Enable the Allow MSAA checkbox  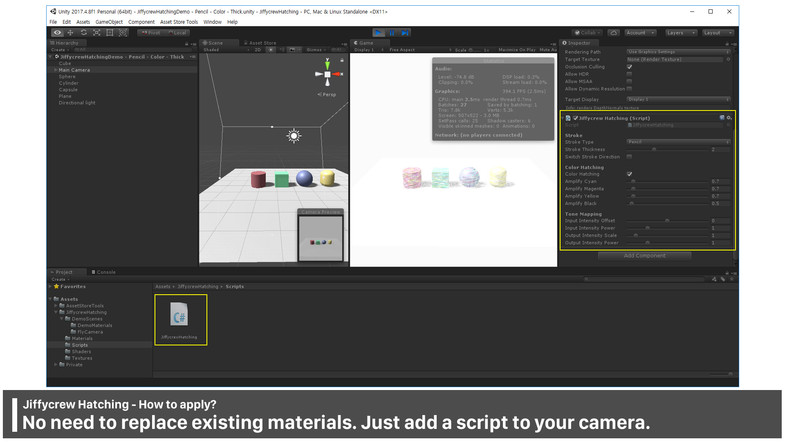629,81
